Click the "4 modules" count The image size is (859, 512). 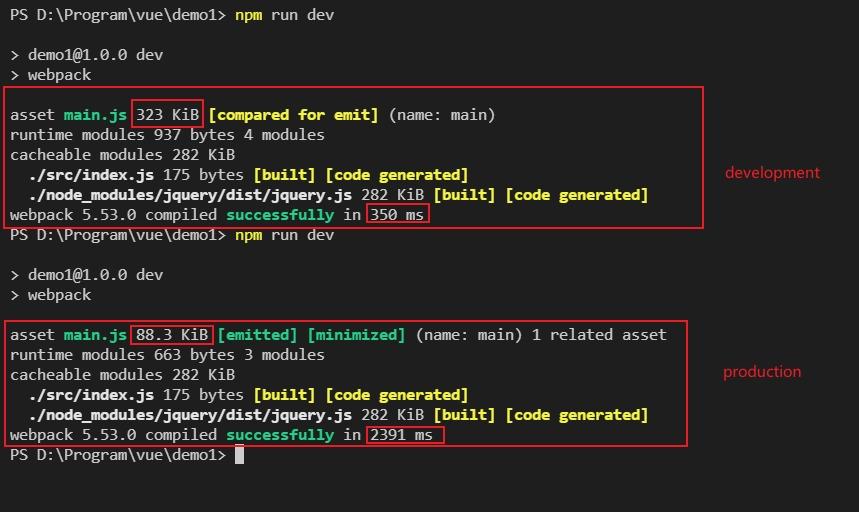click(284, 135)
